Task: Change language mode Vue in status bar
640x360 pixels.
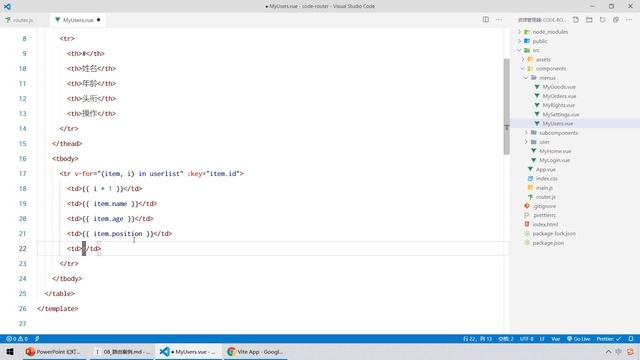Action: pos(556,339)
